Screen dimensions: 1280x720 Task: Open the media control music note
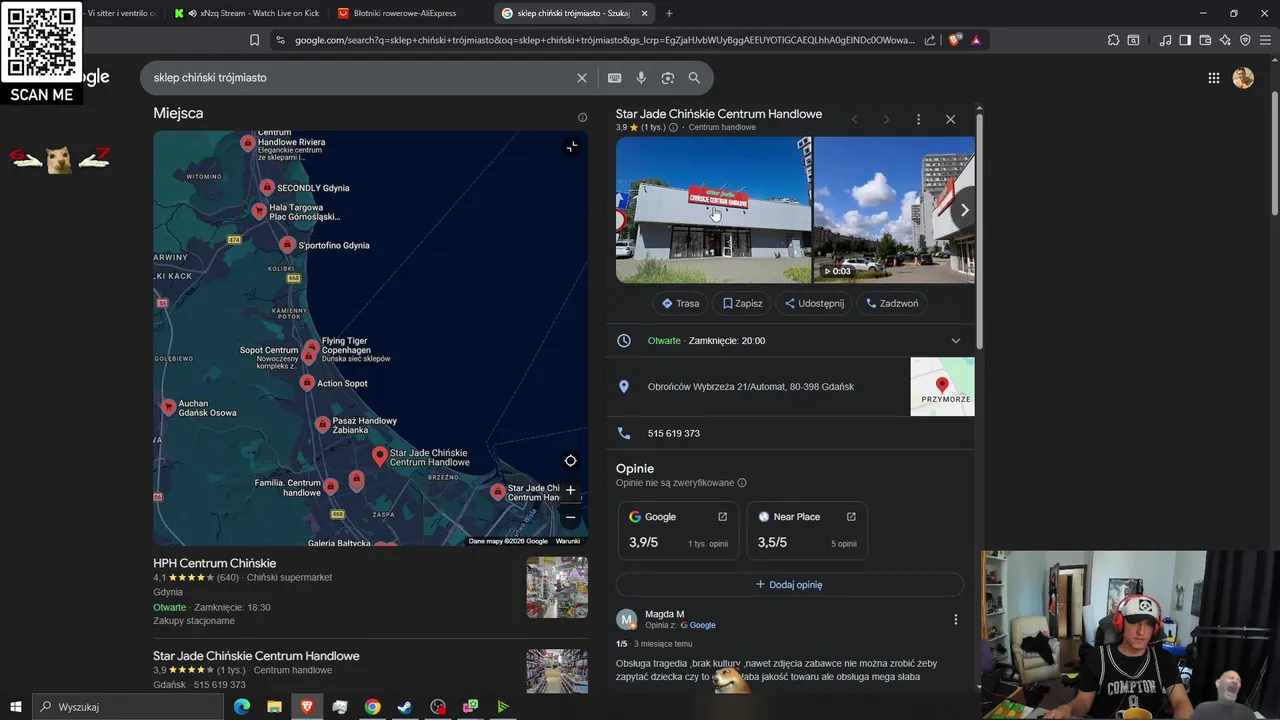click(1165, 40)
